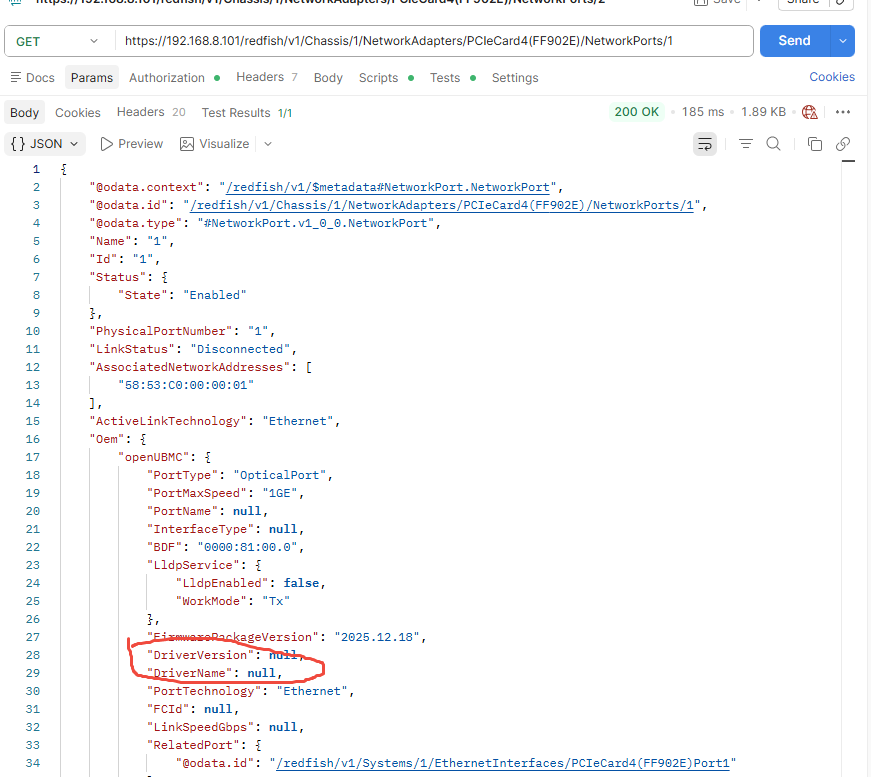Image resolution: width=871 pixels, height=777 pixels.
Task: Click line number 27 in the gutter
Action: click(33, 637)
